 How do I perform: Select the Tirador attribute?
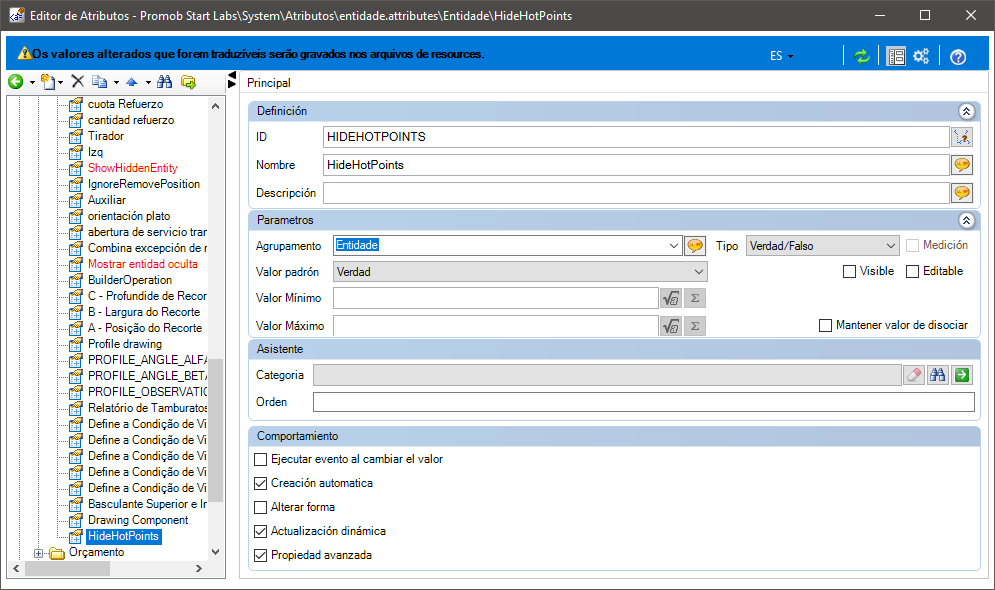(x=106, y=136)
